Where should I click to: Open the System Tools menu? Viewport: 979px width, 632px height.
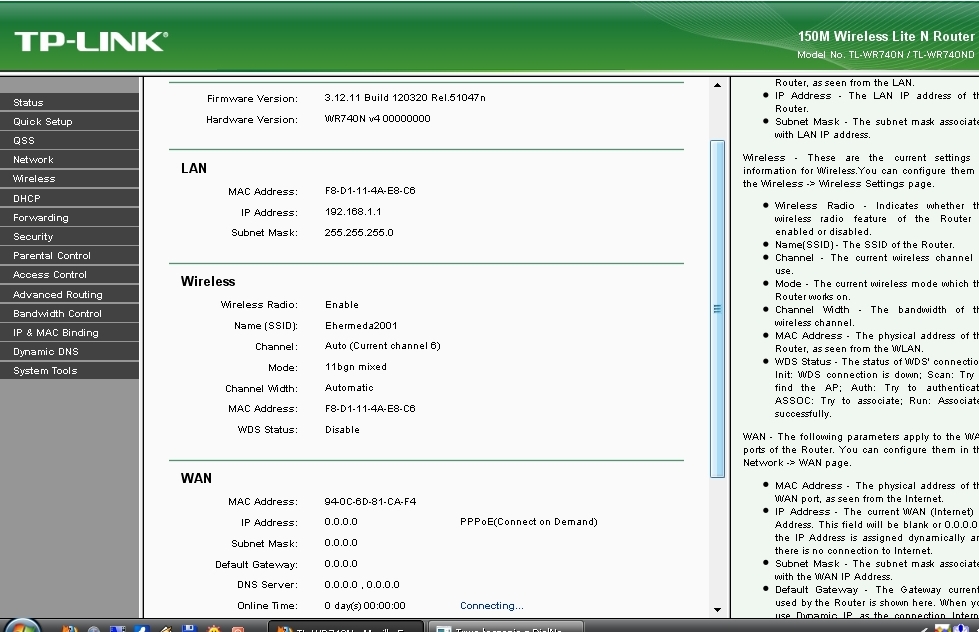69,370
